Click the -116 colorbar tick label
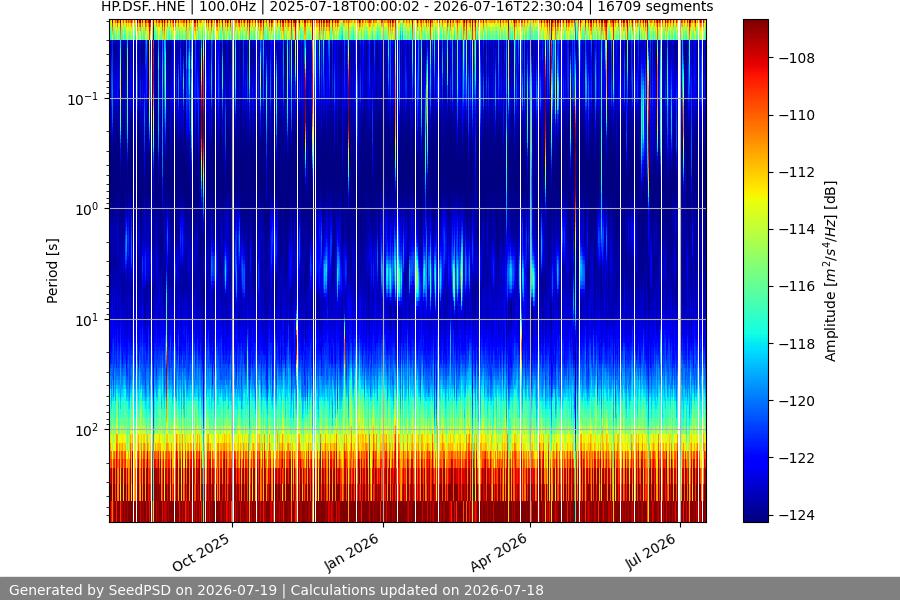 pos(797,286)
